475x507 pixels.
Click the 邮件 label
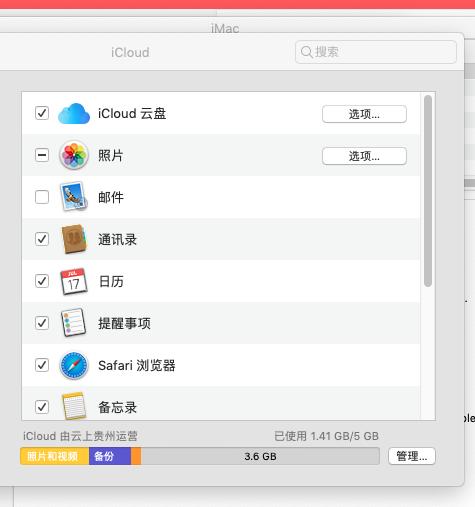pyautogui.click(x=111, y=197)
